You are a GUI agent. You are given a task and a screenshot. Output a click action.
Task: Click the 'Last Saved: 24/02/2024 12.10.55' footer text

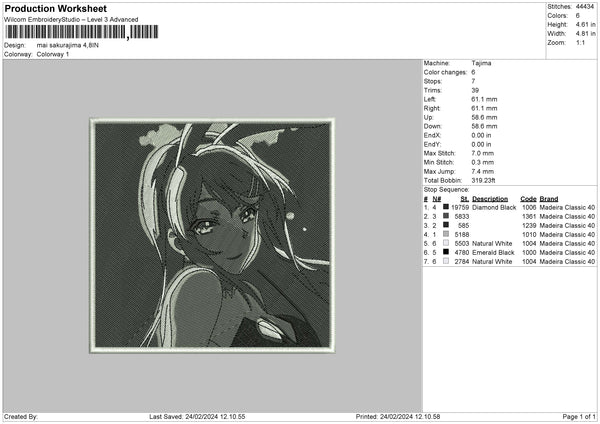(x=197, y=416)
